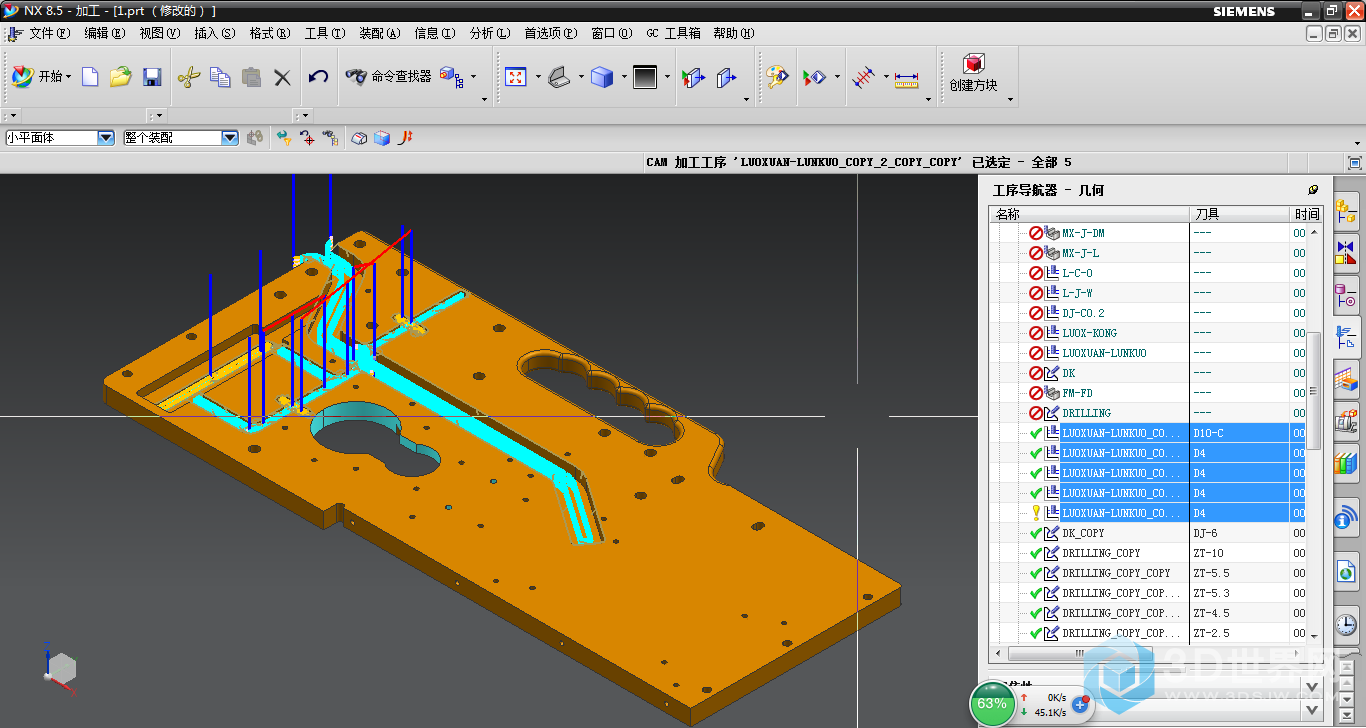The width and height of the screenshot is (1366, 728).
Task: Open the Command Finder binoculars tool
Action: [x=356, y=76]
